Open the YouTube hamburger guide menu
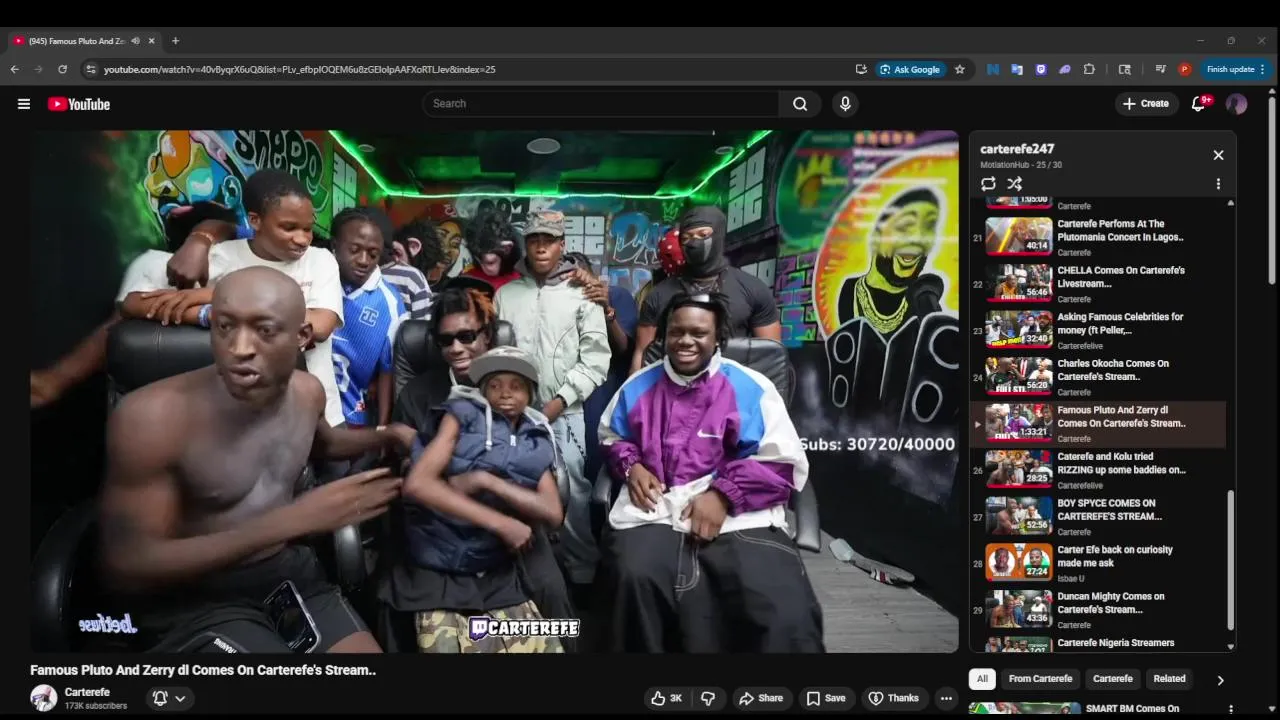 (x=24, y=104)
